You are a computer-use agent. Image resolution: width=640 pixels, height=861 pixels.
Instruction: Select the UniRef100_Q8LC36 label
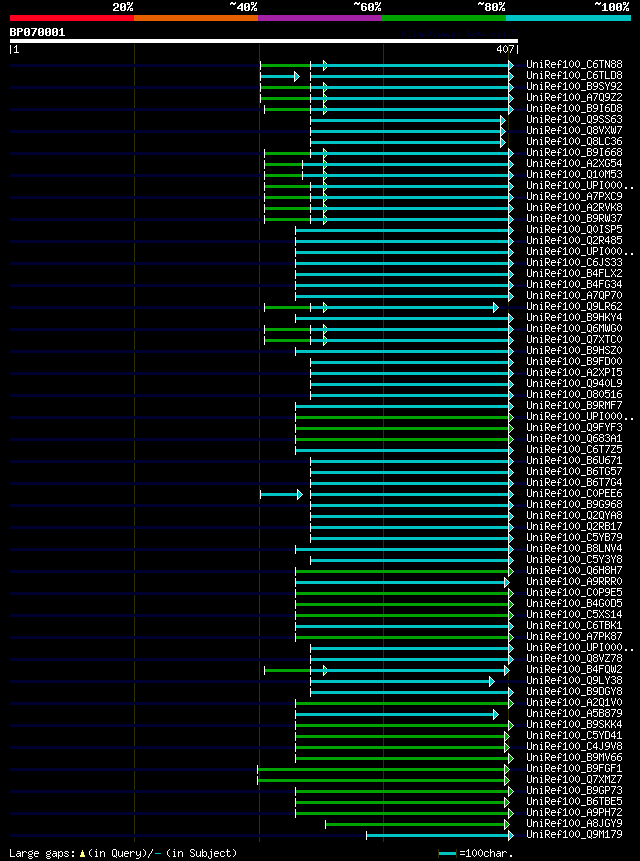tap(574, 141)
